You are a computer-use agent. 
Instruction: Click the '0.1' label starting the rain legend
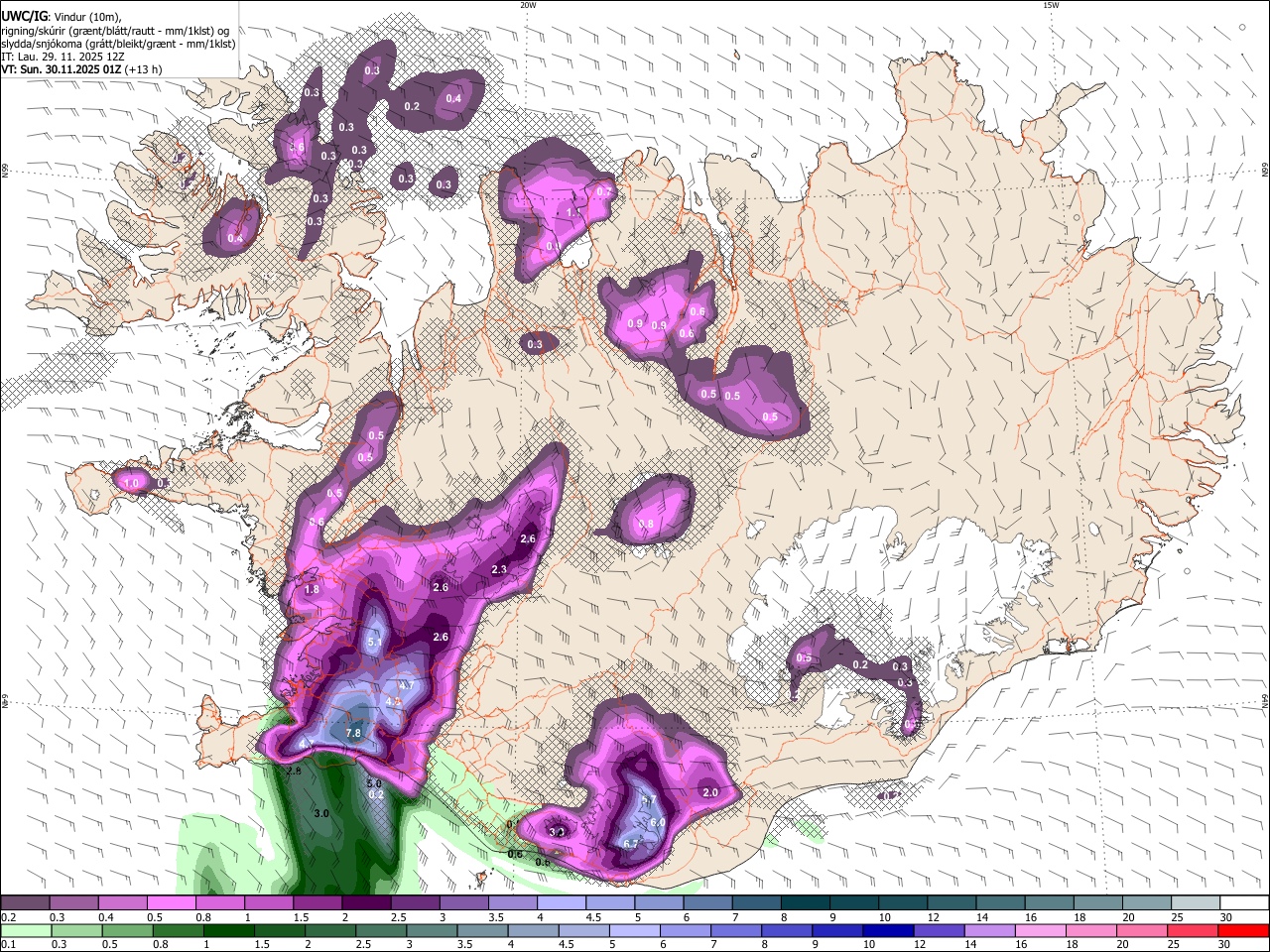(8, 944)
